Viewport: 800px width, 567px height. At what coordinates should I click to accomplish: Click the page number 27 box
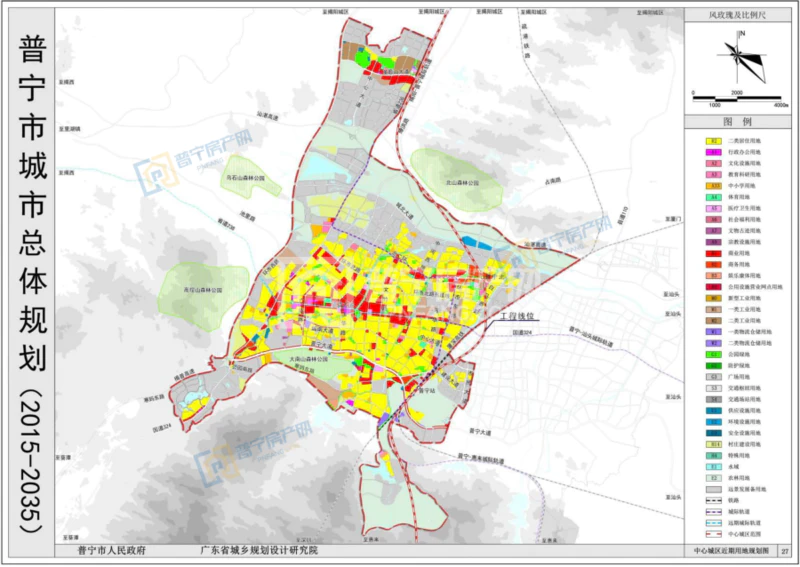(785, 550)
